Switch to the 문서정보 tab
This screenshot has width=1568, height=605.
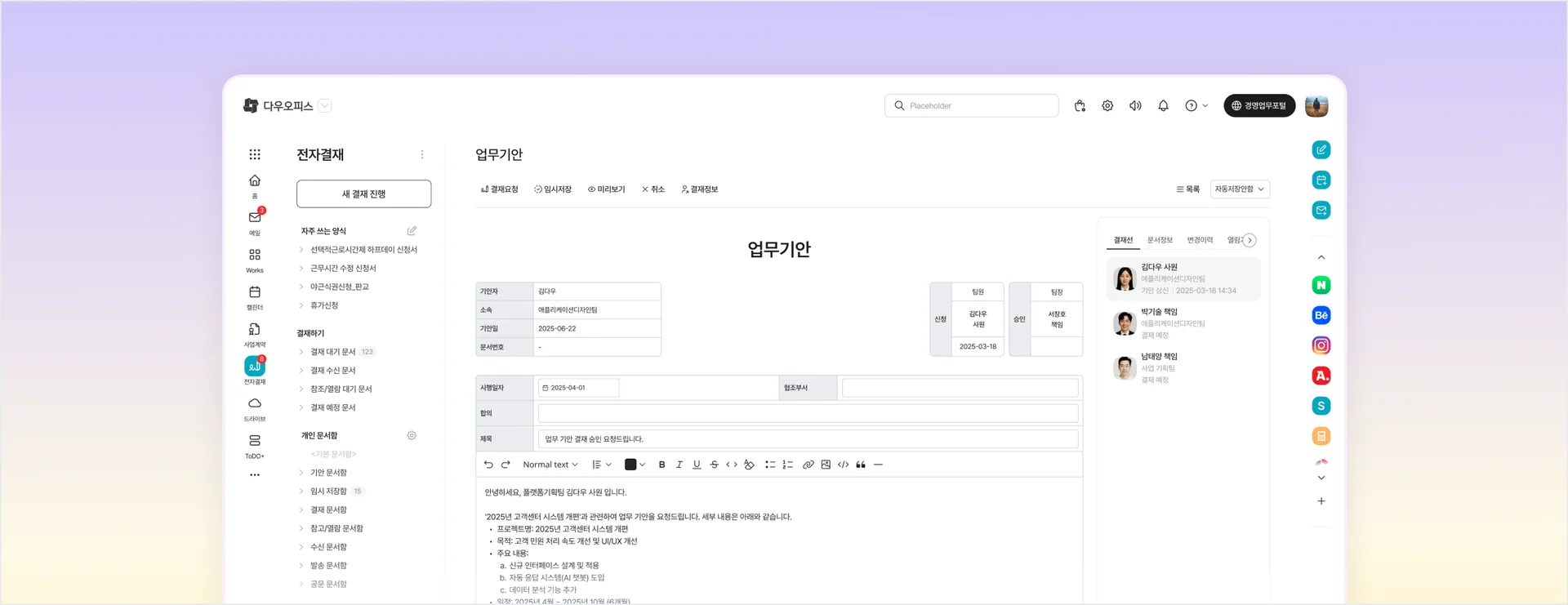click(1159, 240)
